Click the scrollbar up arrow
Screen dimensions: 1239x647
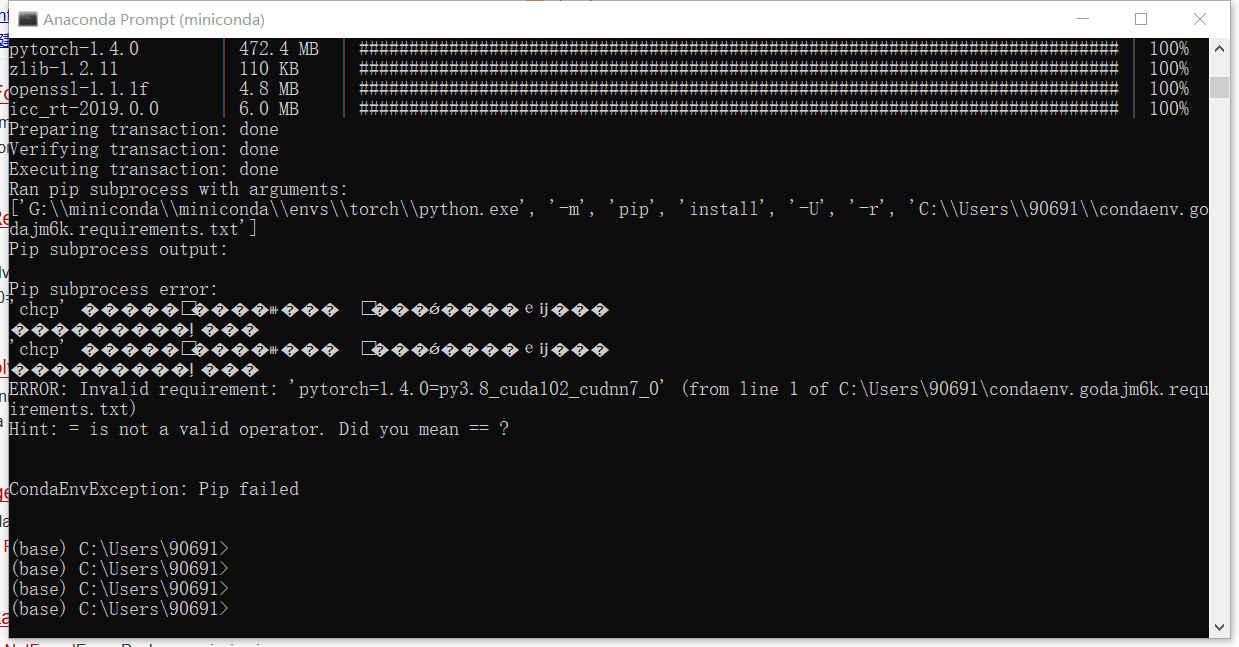(1221, 47)
